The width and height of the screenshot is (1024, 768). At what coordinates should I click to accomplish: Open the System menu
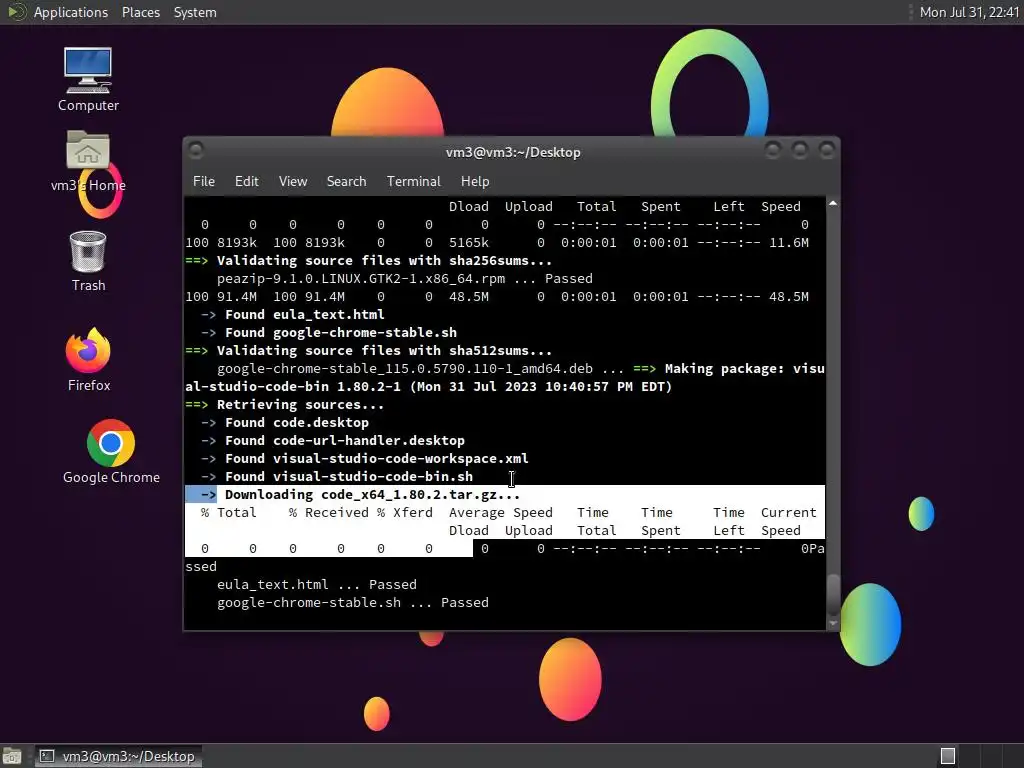pyautogui.click(x=195, y=12)
